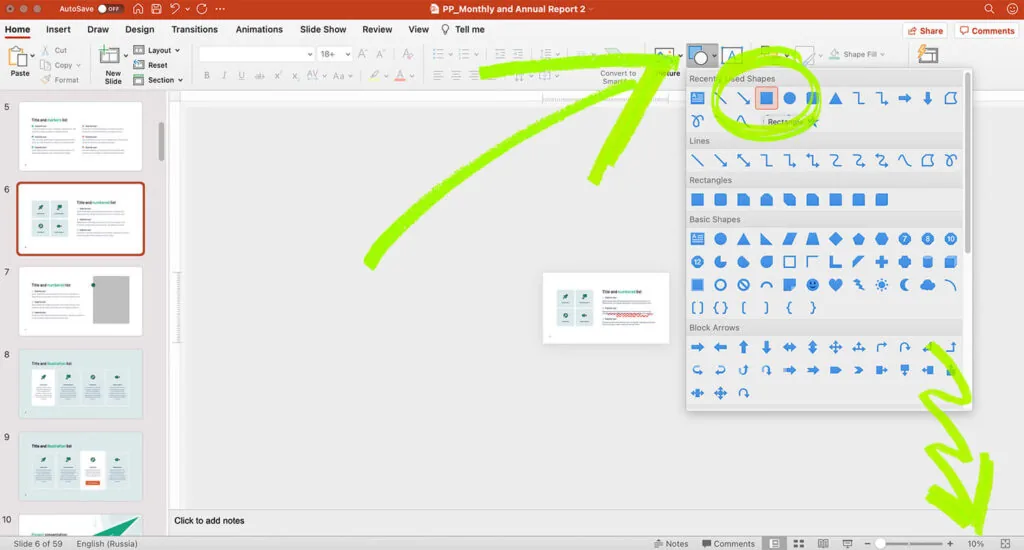Go to Transitions tab
Screen dimensions: 1024x550
pos(195,29)
